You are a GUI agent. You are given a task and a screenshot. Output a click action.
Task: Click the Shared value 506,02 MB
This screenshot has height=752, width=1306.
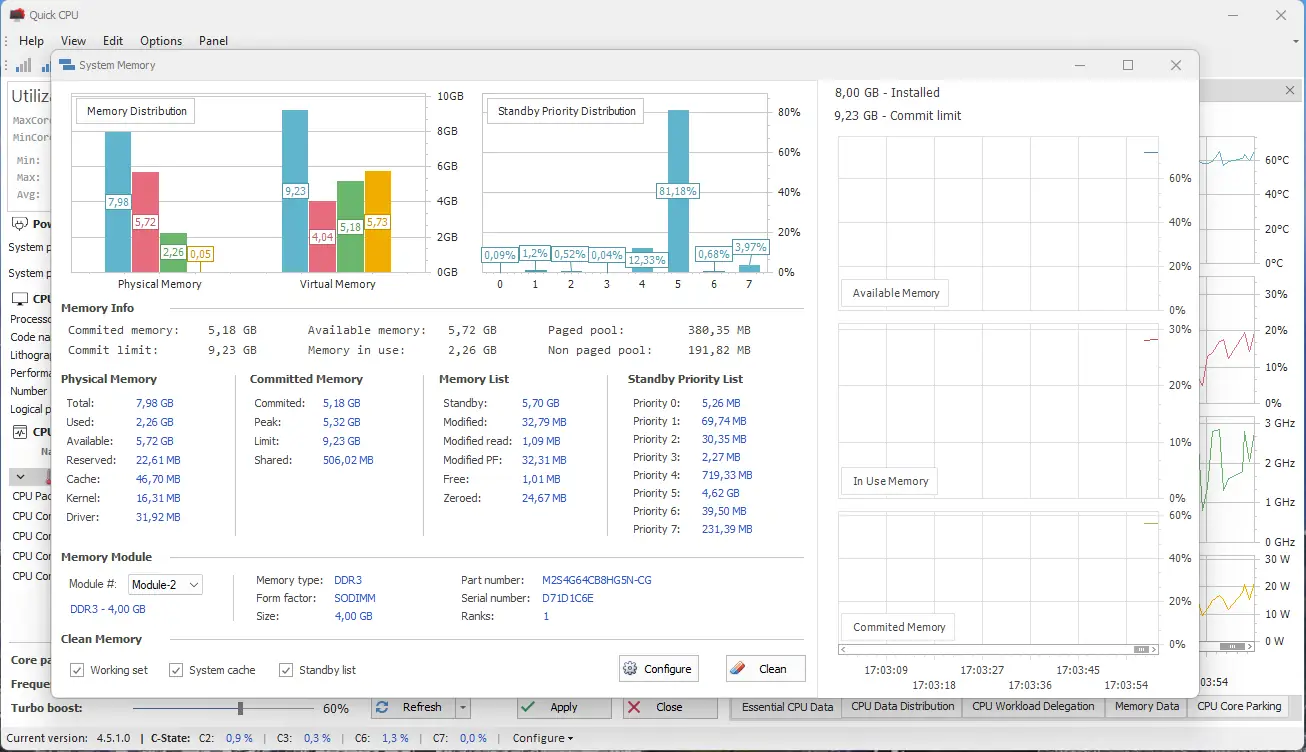pyautogui.click(x=348, y=460)
